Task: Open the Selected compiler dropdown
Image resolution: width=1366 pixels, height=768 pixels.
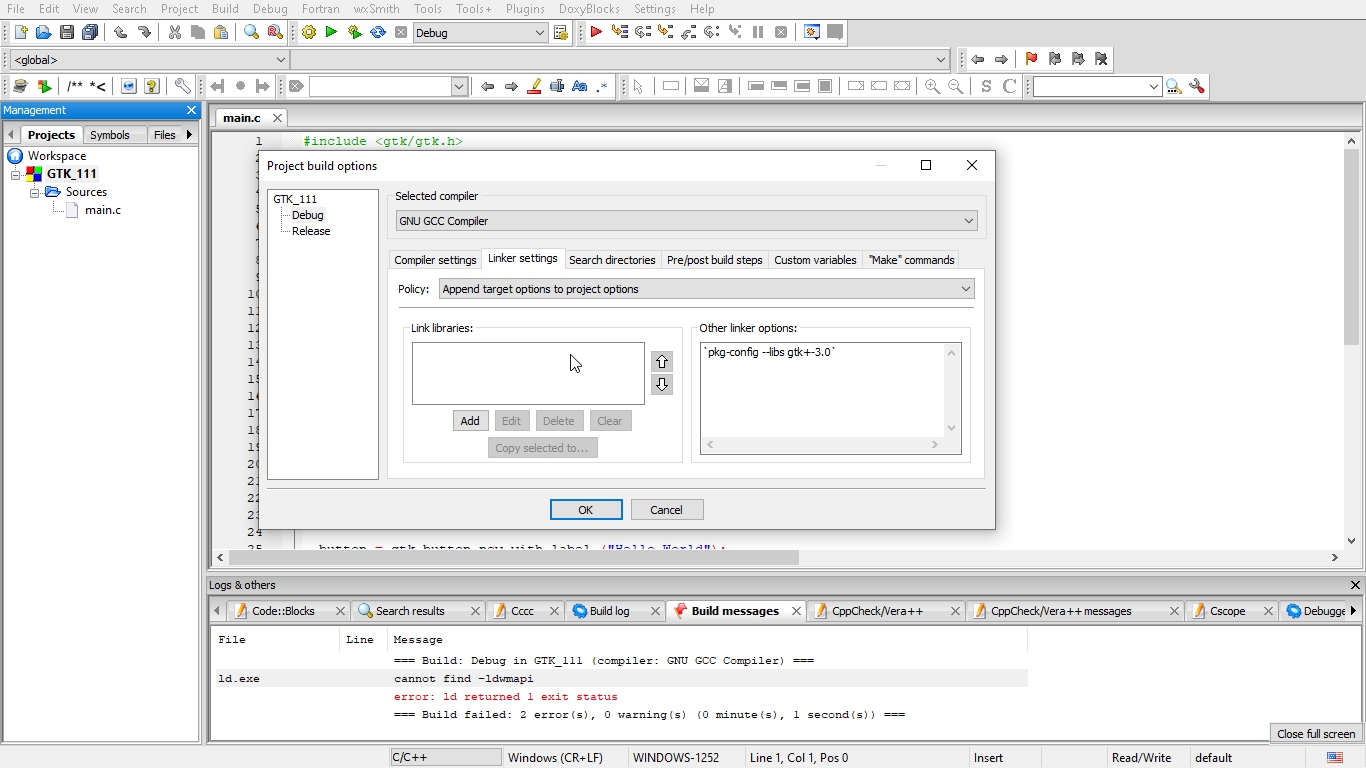Action: click(x=687, y=221)
